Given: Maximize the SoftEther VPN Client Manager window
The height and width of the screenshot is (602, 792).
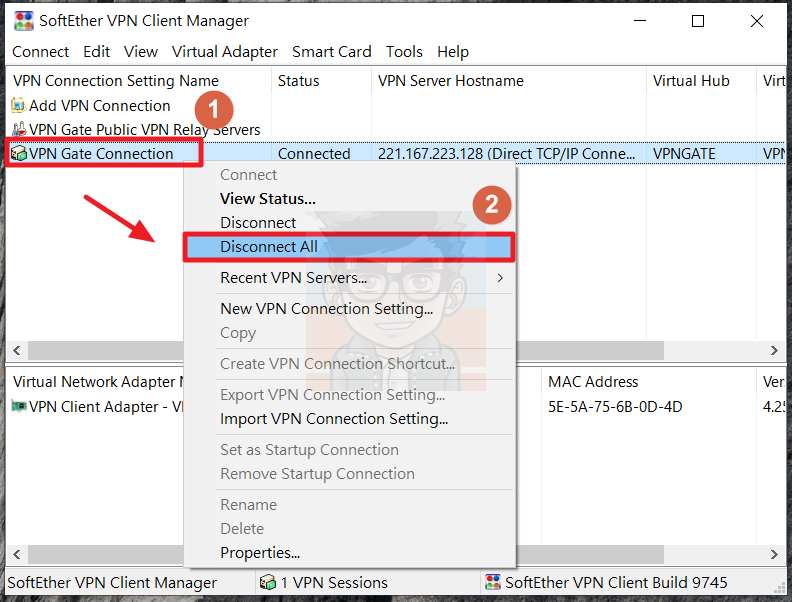Looking at the screenshot, I should [698, 21].
